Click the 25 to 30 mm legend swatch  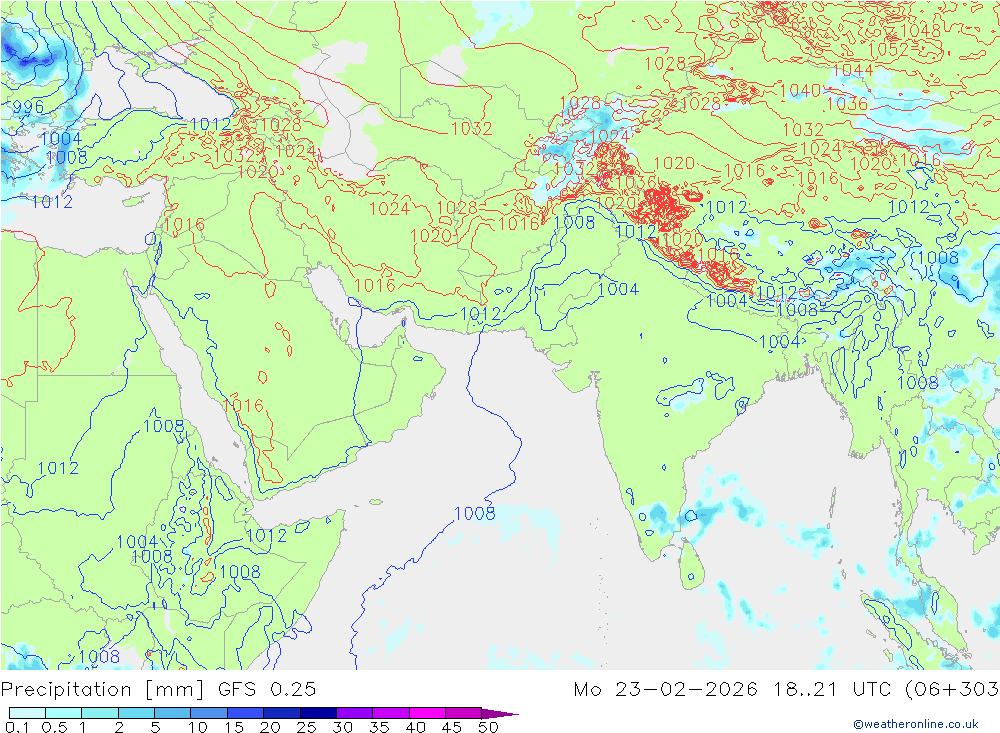pyautogui.click(x=318, y=713)
